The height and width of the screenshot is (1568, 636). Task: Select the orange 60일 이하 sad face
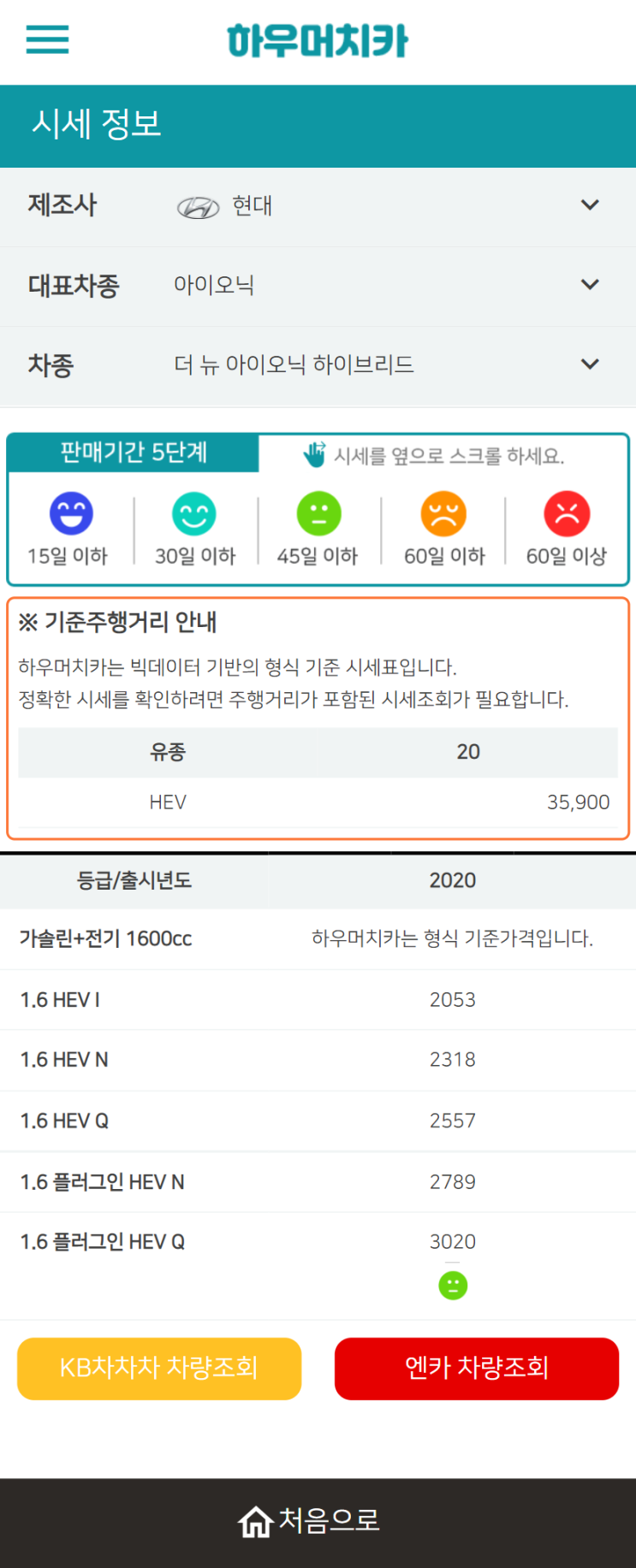[443, 513]
